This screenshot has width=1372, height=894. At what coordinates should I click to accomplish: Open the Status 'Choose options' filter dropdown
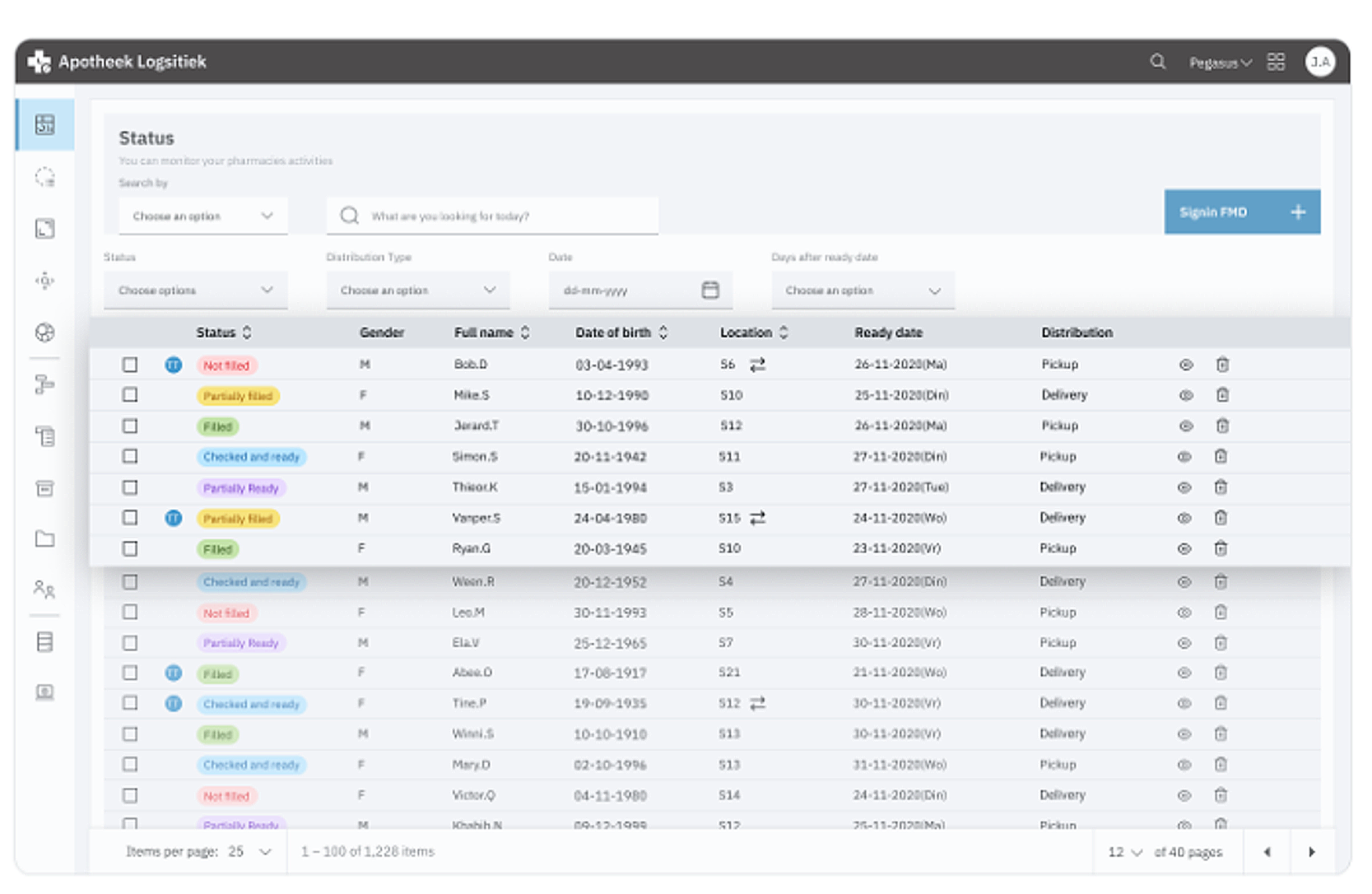(196, 290)
